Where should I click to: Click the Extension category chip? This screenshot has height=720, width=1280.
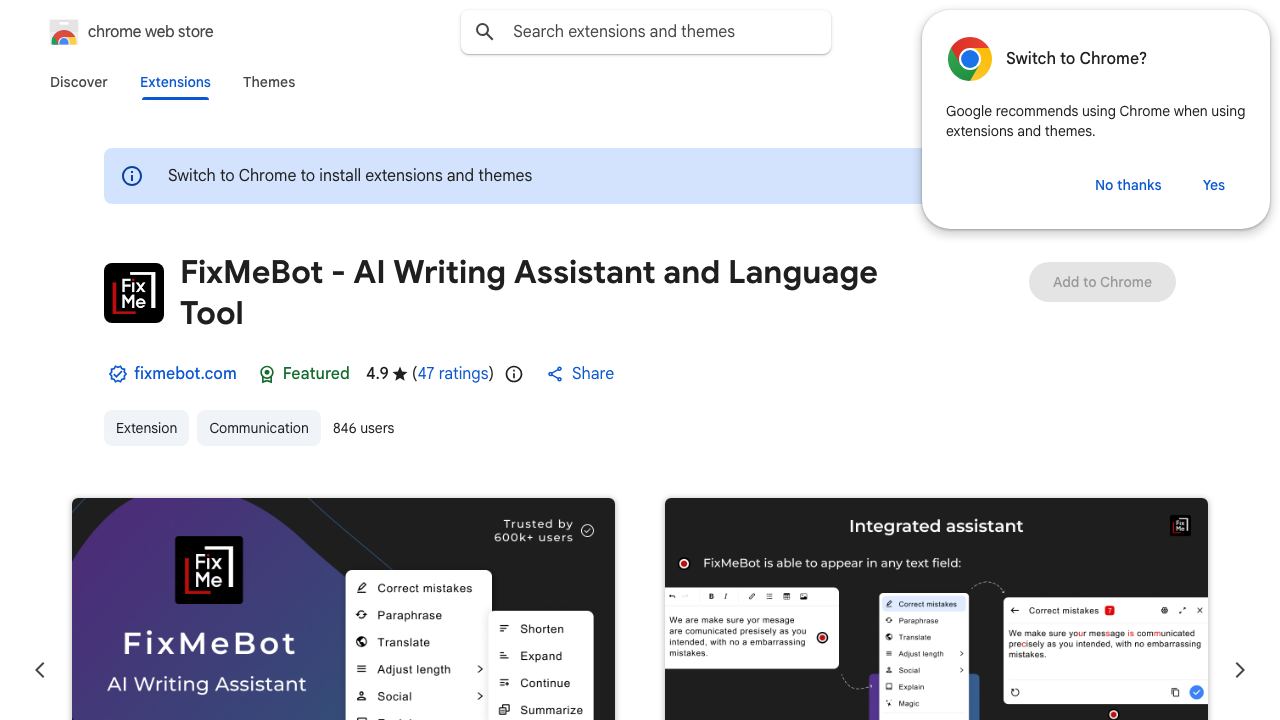[146, 428]
